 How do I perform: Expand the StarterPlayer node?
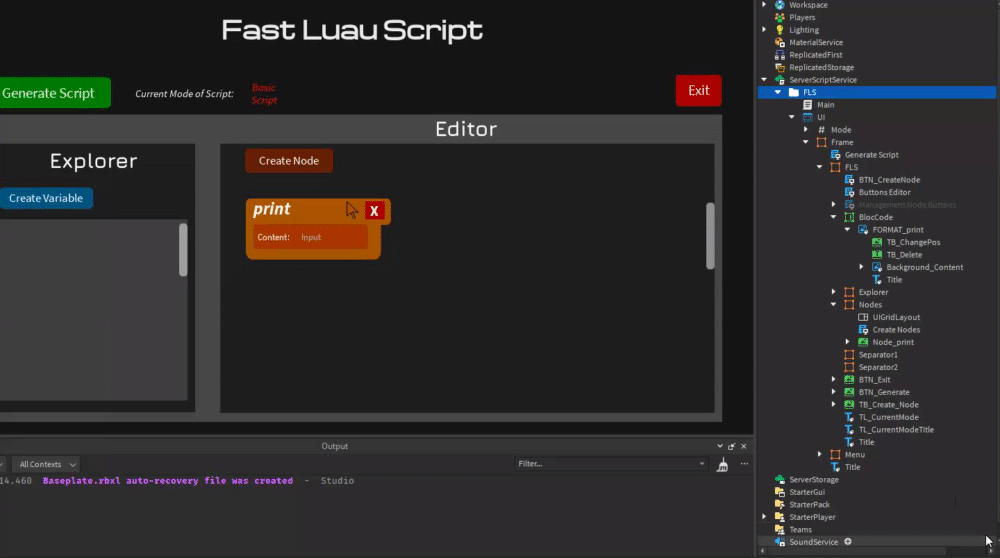click(764, 517)
